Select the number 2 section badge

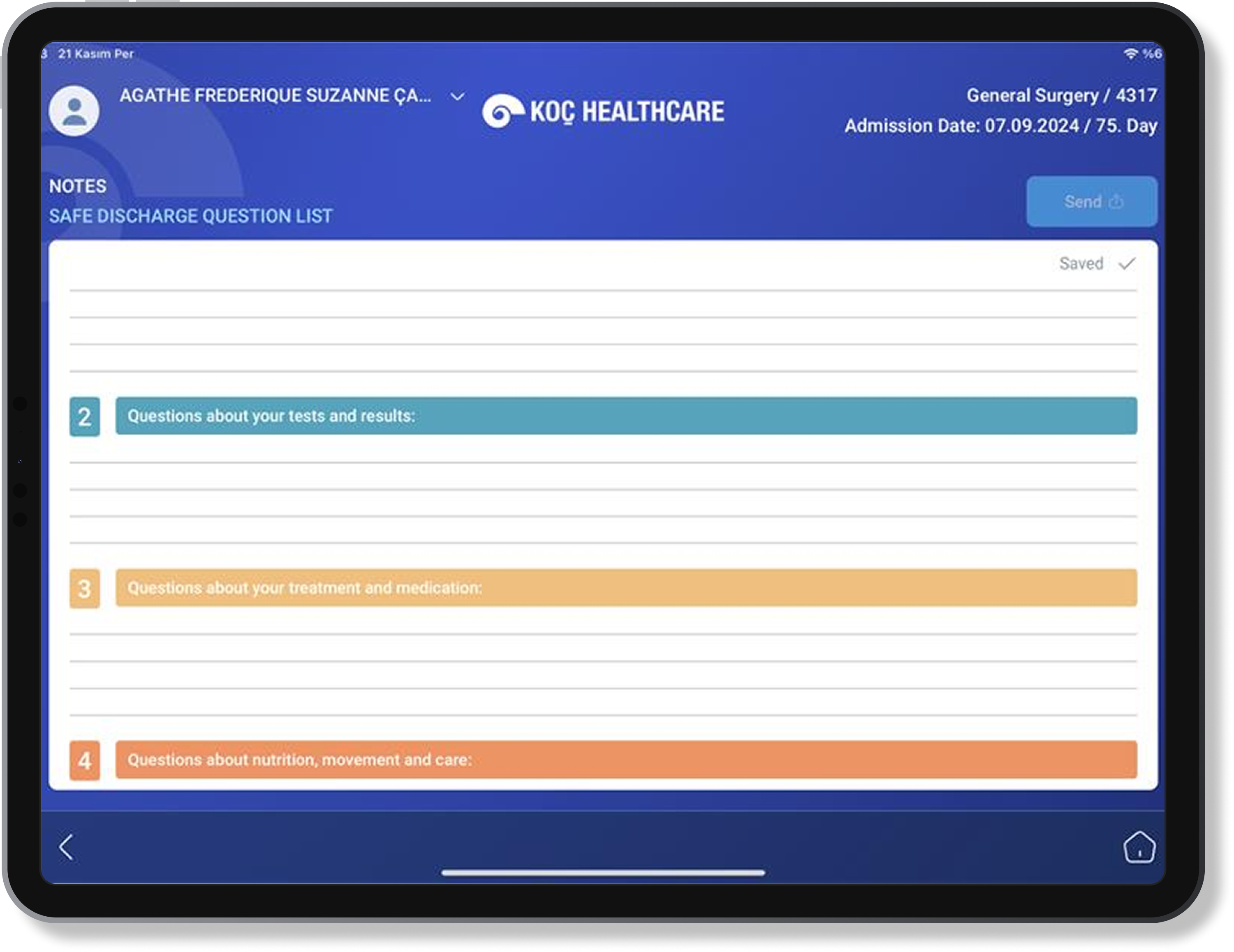pyautogui.click(x=85, y=417)
